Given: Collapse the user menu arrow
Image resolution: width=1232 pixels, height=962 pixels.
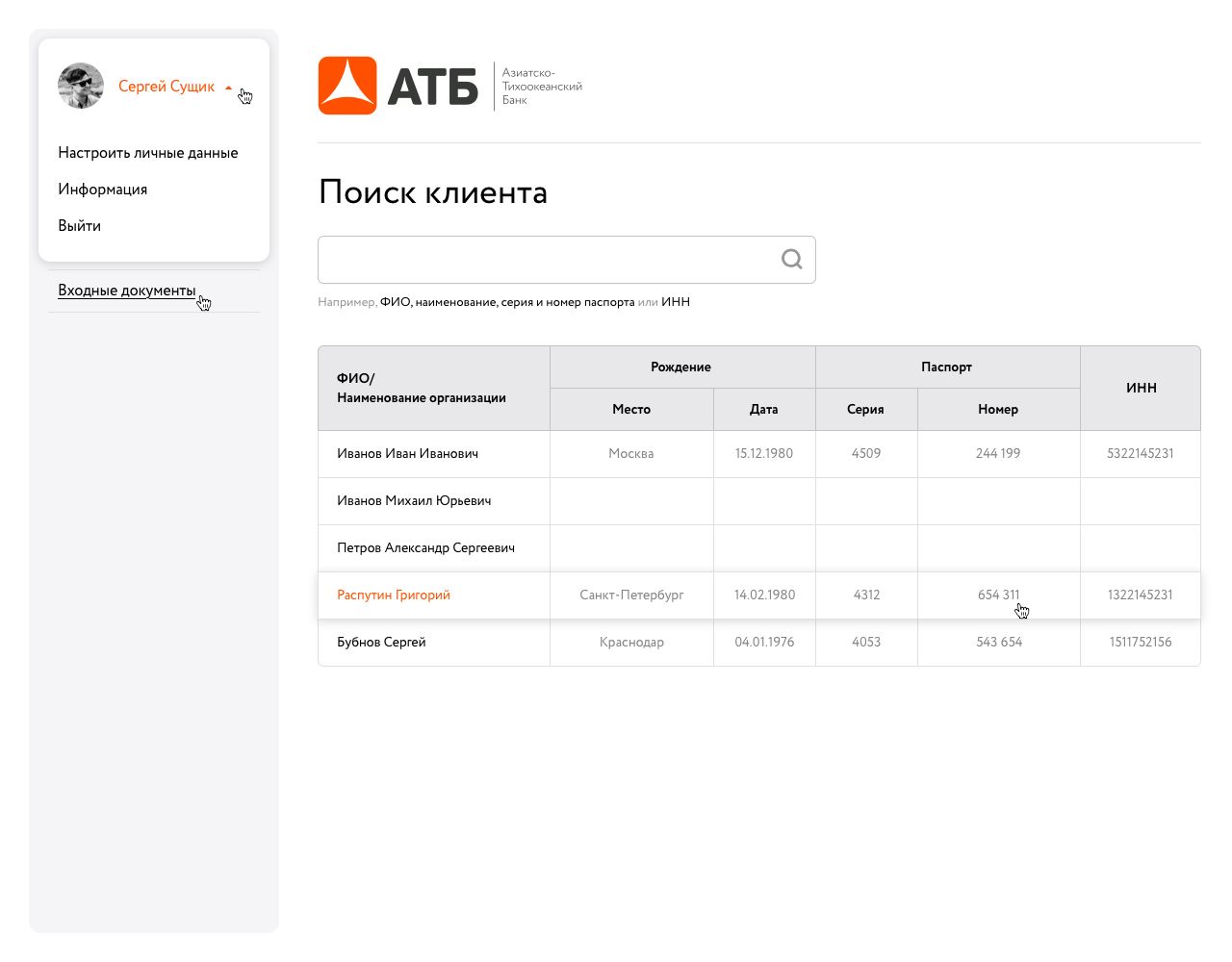Looking at the screenshot, I should pos(228,88).
